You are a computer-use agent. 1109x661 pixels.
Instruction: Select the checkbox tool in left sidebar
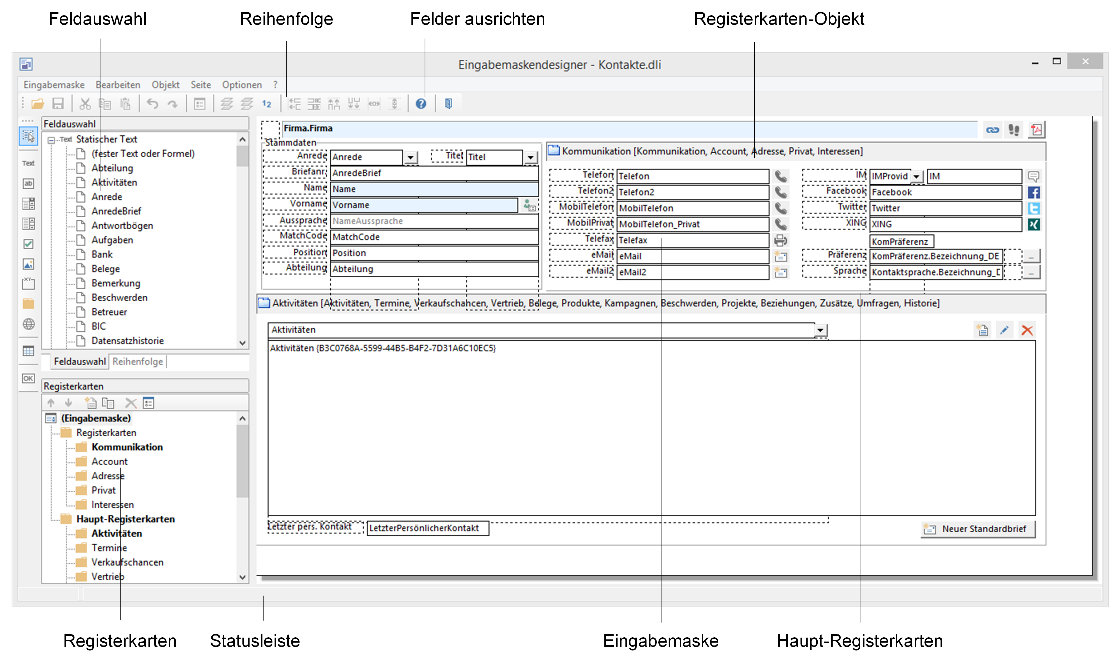[28, 244]
